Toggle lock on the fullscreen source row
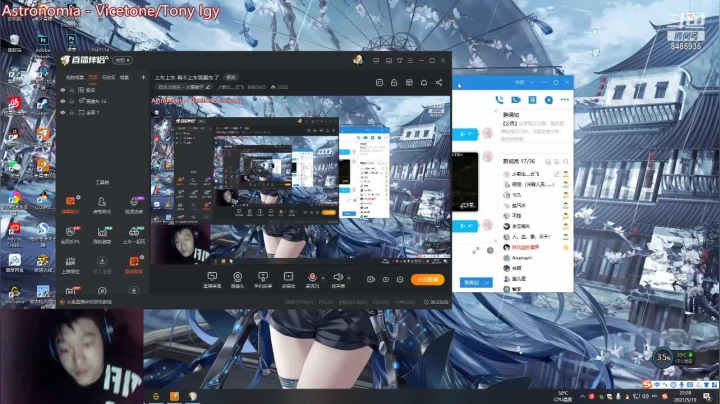This screenshot has width=720, height=404. tap(72, 112)
